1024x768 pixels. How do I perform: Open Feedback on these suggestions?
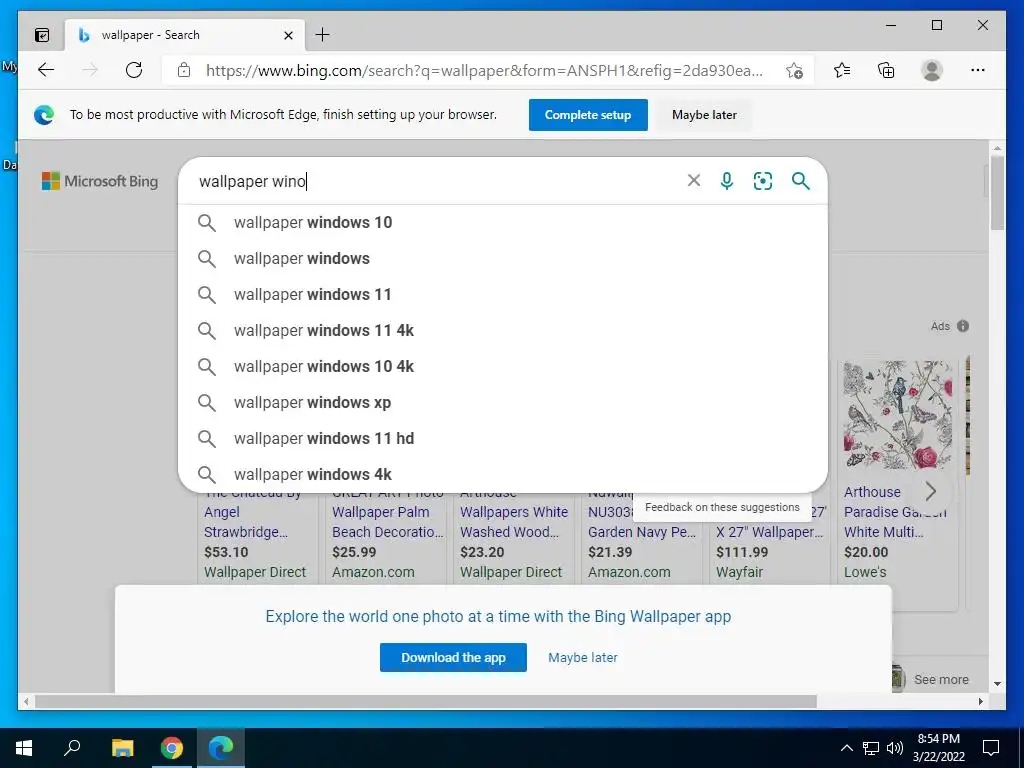(x=722, y=507)
